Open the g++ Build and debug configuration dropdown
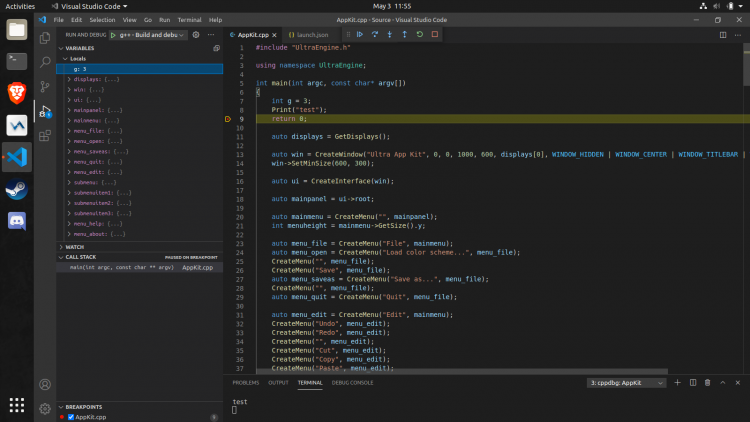Viewport: 750px width, 422px height. (148, 34)
